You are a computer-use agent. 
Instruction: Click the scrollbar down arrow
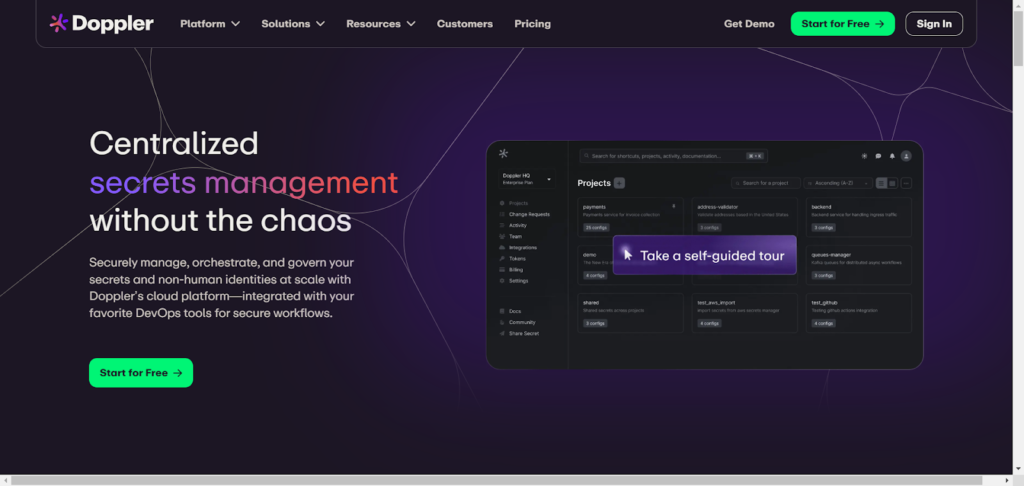click(x=1018, y=469)
